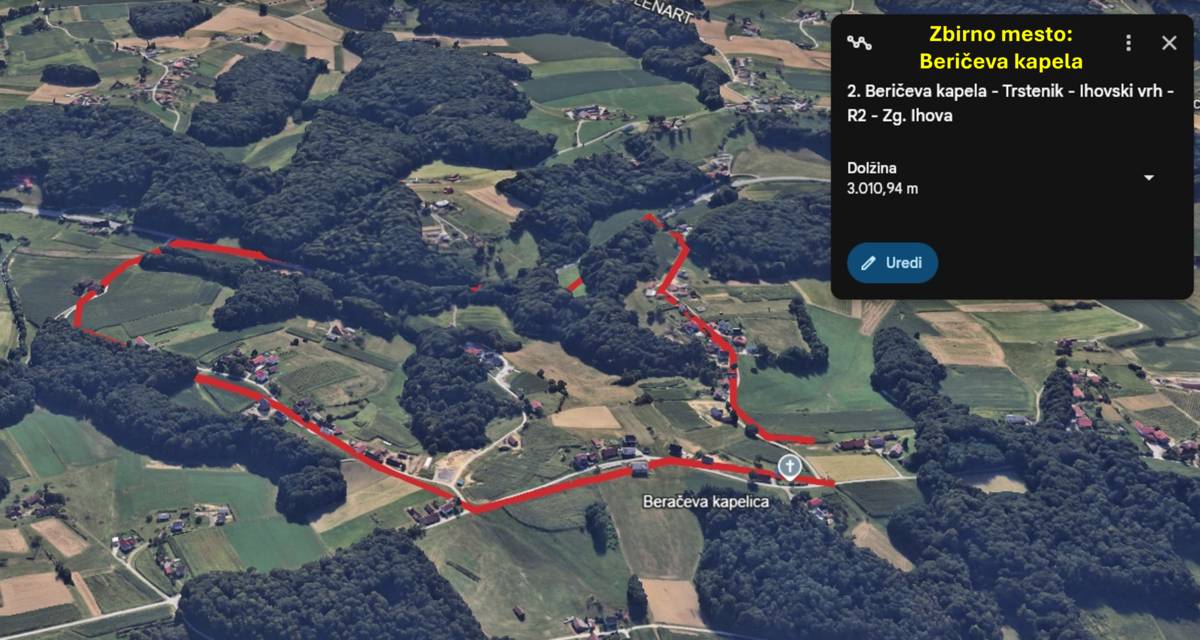Open the three-dot more options menu
The height and width of the screenshot is (640, 1200).
click(1129, 43)
